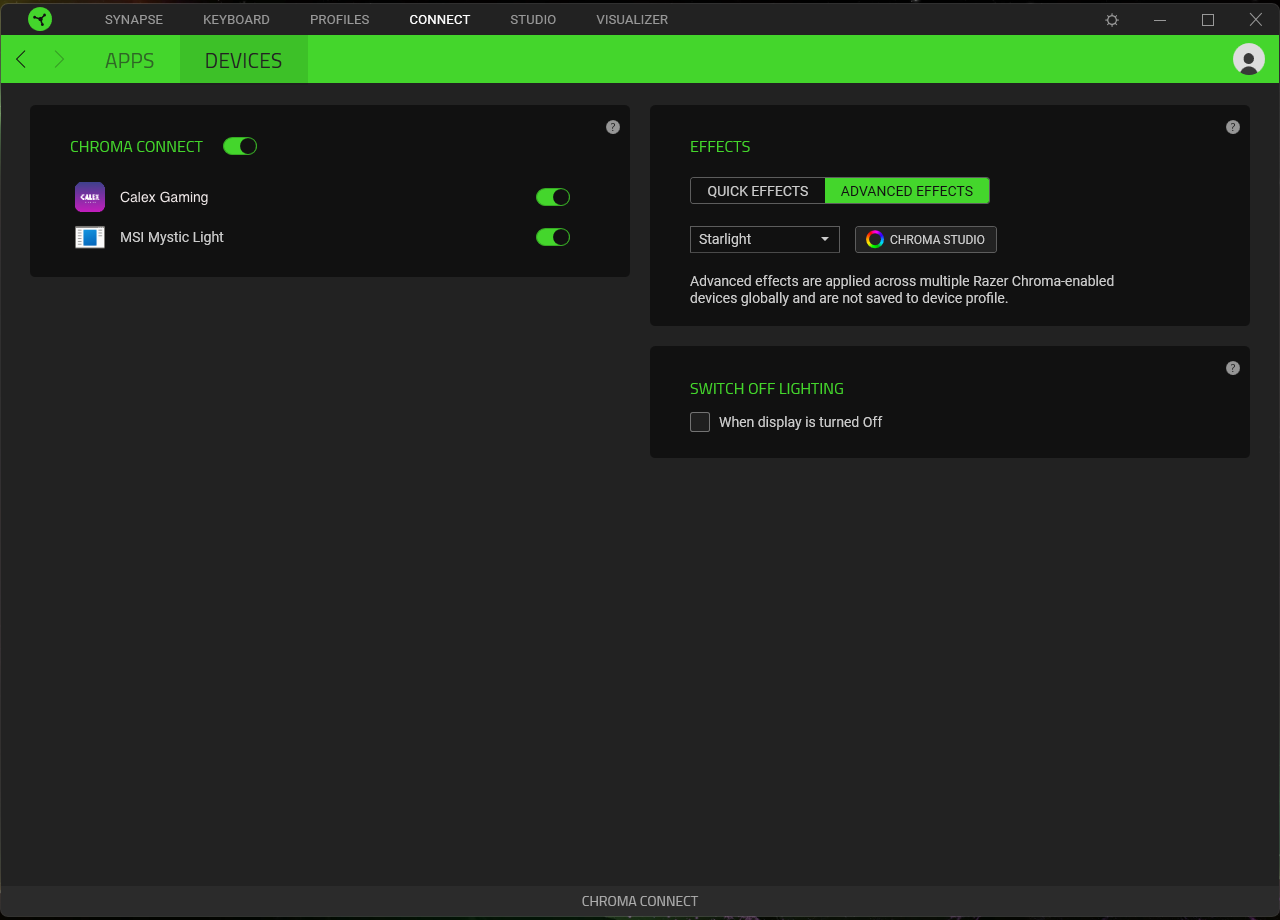Open the Profiles tab

click(339, 20)
